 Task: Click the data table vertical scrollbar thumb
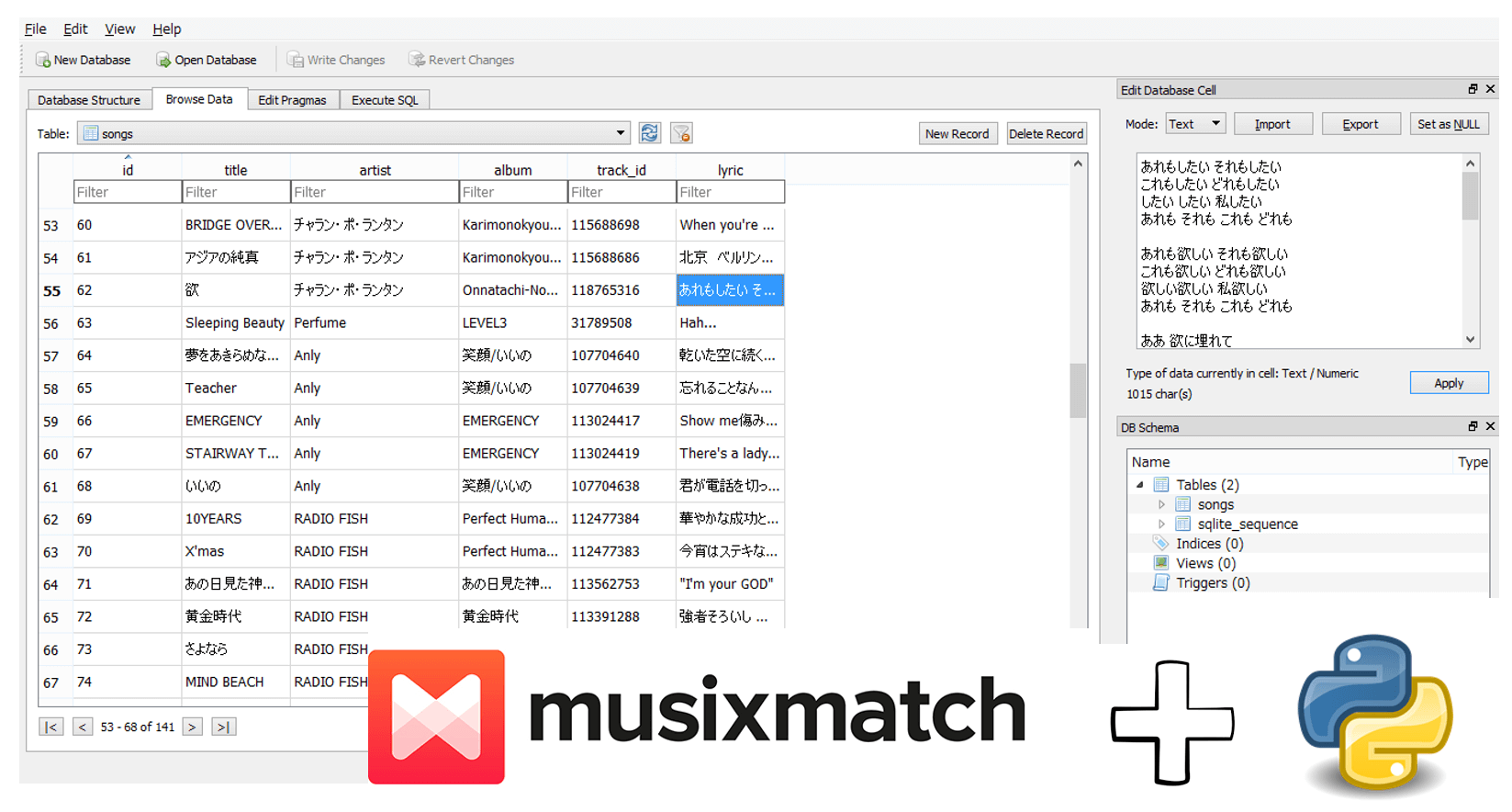1078,390
